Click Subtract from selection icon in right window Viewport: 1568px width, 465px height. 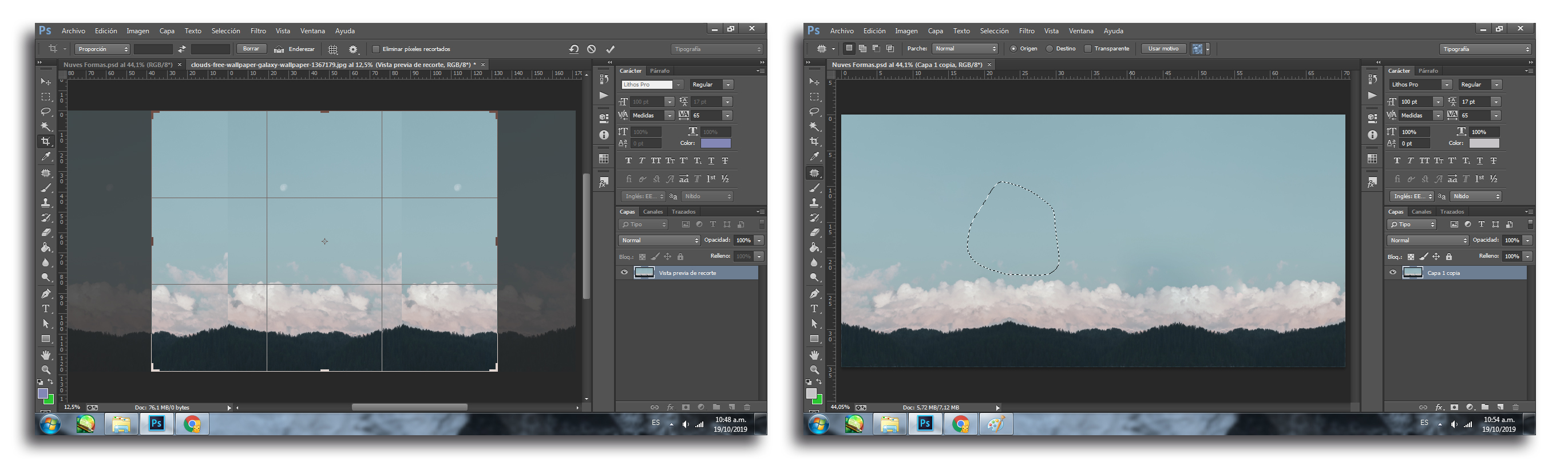point(877,49)
